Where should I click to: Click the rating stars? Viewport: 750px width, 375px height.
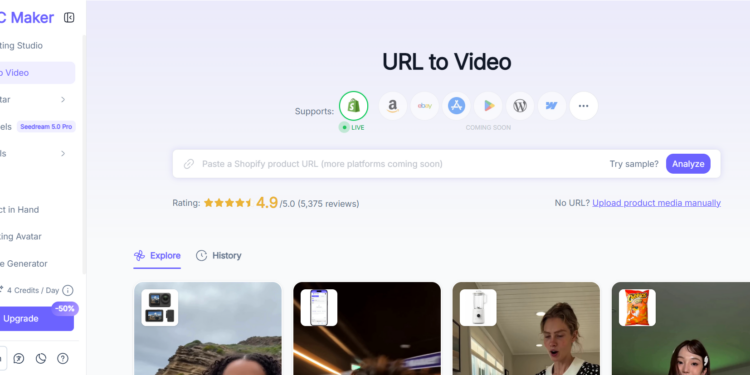click(x=228, y=203)
